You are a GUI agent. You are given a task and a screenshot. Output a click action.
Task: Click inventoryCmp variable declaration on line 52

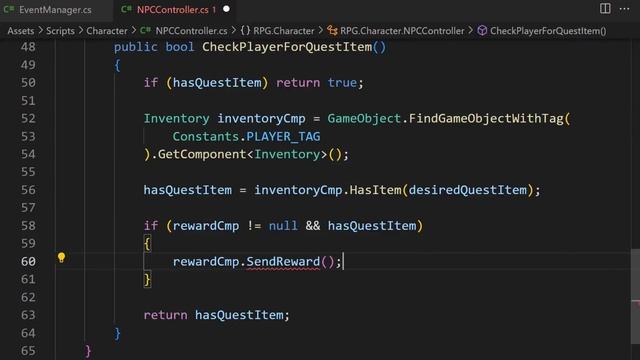[261, 118]
